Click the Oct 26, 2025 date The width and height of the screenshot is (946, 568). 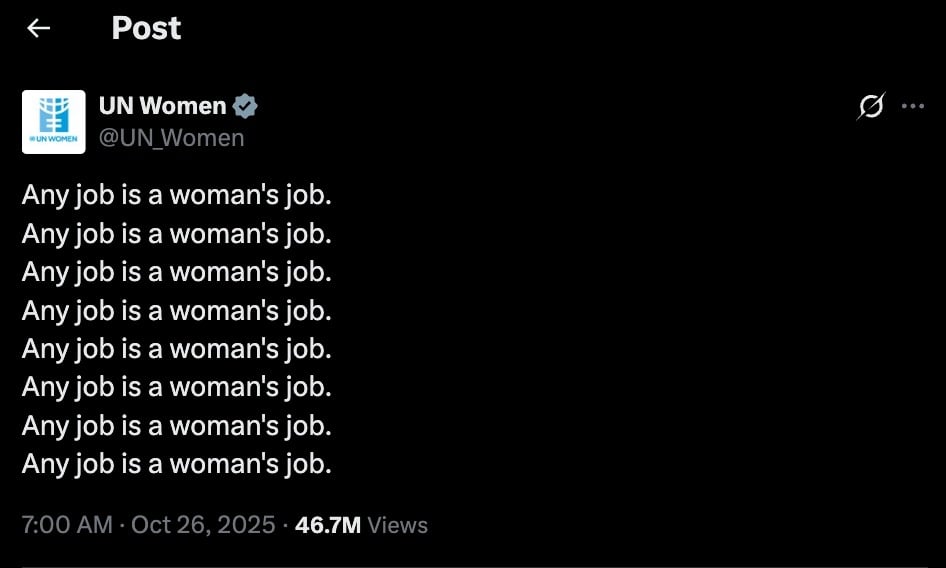pos(203,525)
